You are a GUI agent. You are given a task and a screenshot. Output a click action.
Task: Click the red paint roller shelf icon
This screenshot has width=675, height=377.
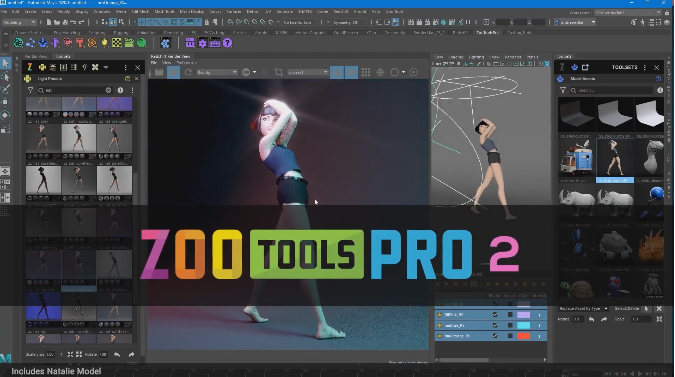(x=80, y=43)
